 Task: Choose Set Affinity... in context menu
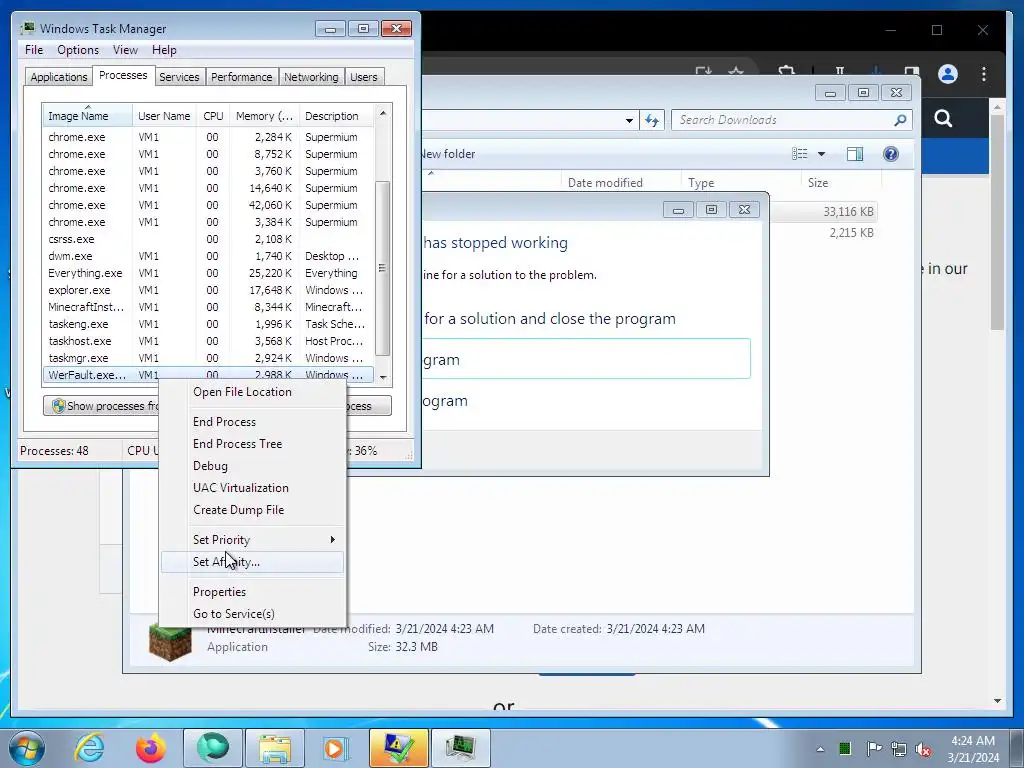tap(253, 562)
